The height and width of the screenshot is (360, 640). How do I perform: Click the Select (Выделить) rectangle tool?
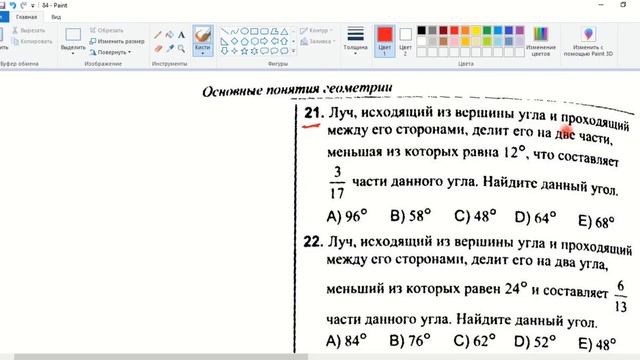[x=73, y=35]
